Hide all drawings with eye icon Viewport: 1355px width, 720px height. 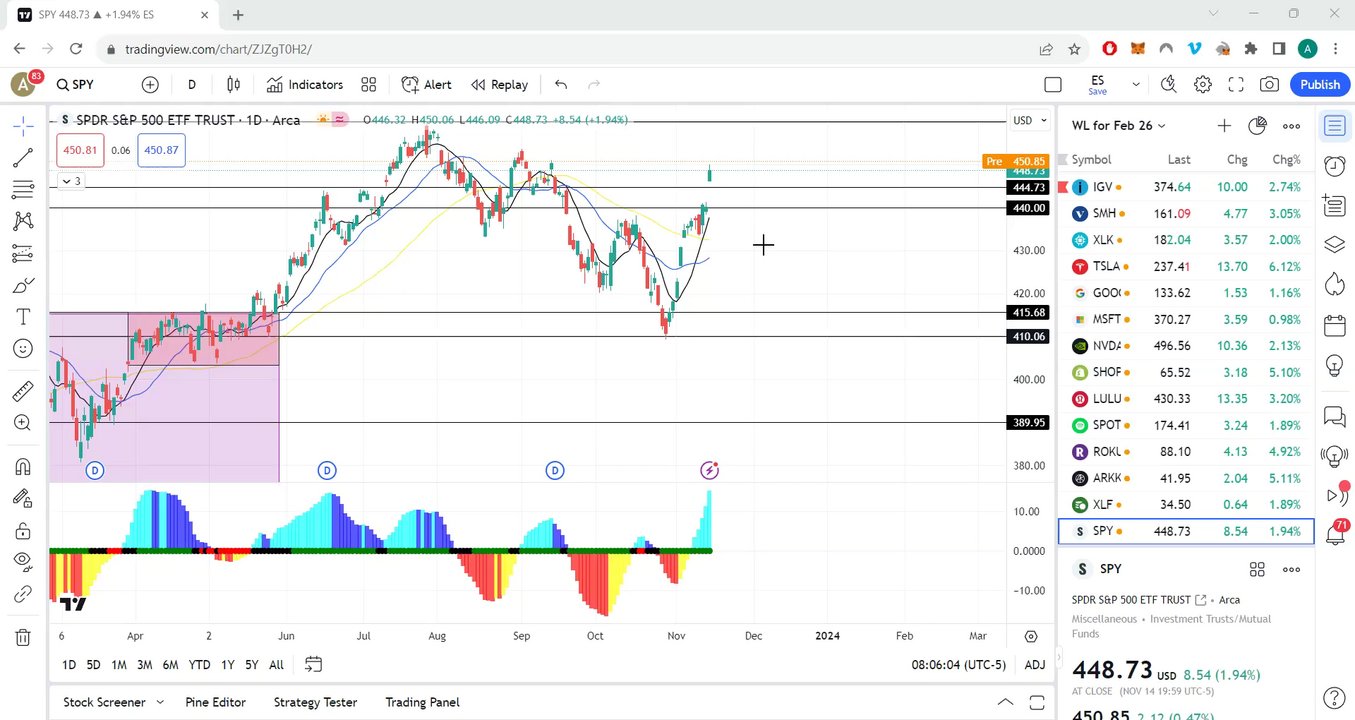click(23, 562)
